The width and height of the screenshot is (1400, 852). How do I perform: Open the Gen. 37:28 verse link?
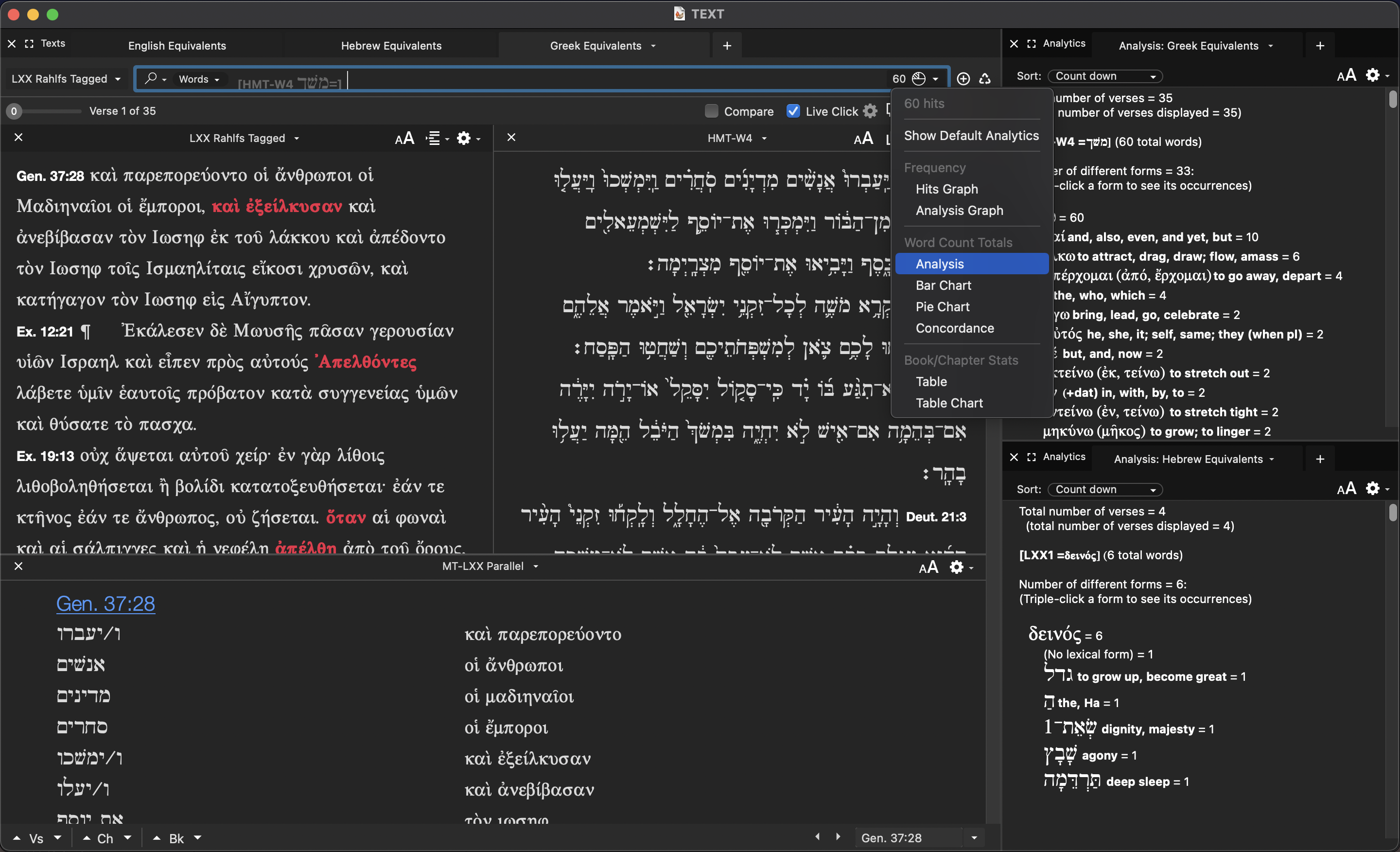click(105, 603)
